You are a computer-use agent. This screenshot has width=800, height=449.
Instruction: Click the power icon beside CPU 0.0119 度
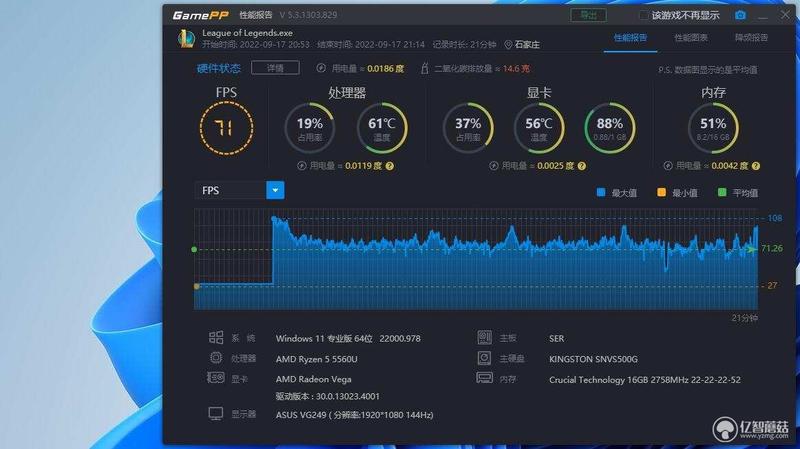(x=302, y=166)
